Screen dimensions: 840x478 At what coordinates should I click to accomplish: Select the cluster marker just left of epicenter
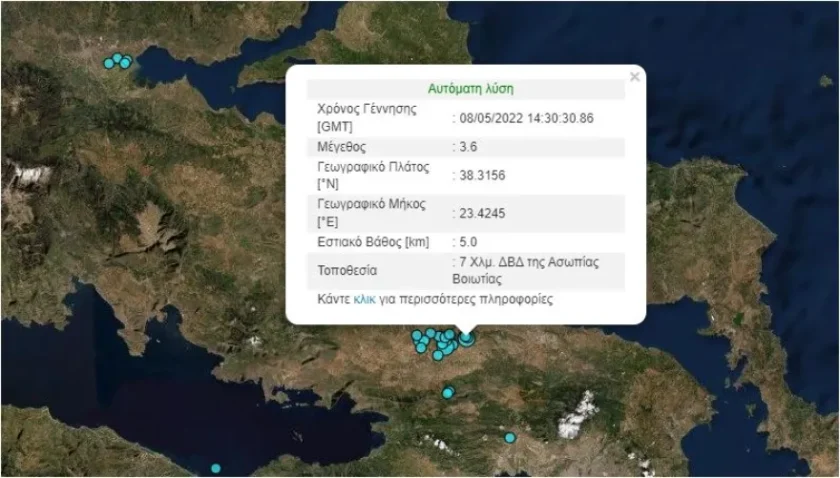tap(450, 335)
